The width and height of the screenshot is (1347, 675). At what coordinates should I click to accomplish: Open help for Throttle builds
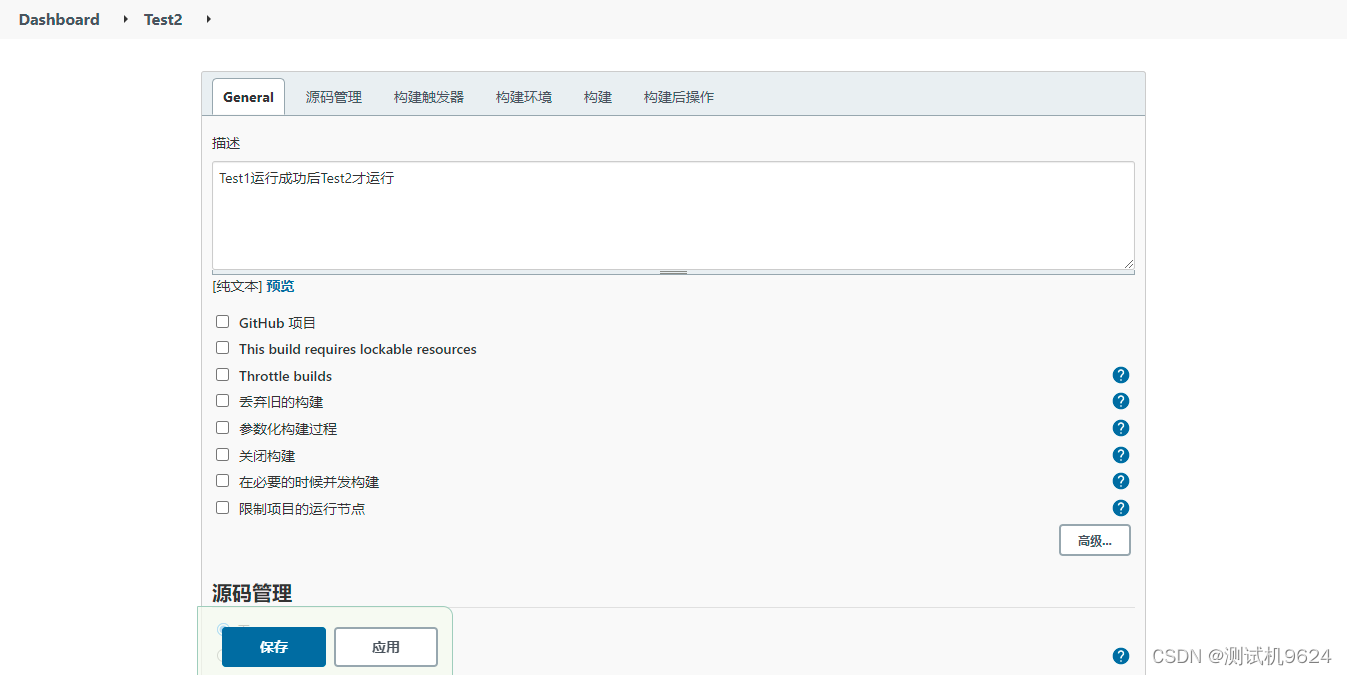(1121, 375)
